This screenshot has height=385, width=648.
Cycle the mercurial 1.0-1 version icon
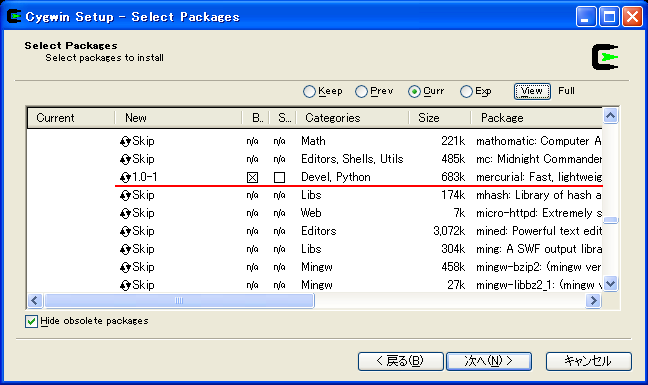(125, 178)
